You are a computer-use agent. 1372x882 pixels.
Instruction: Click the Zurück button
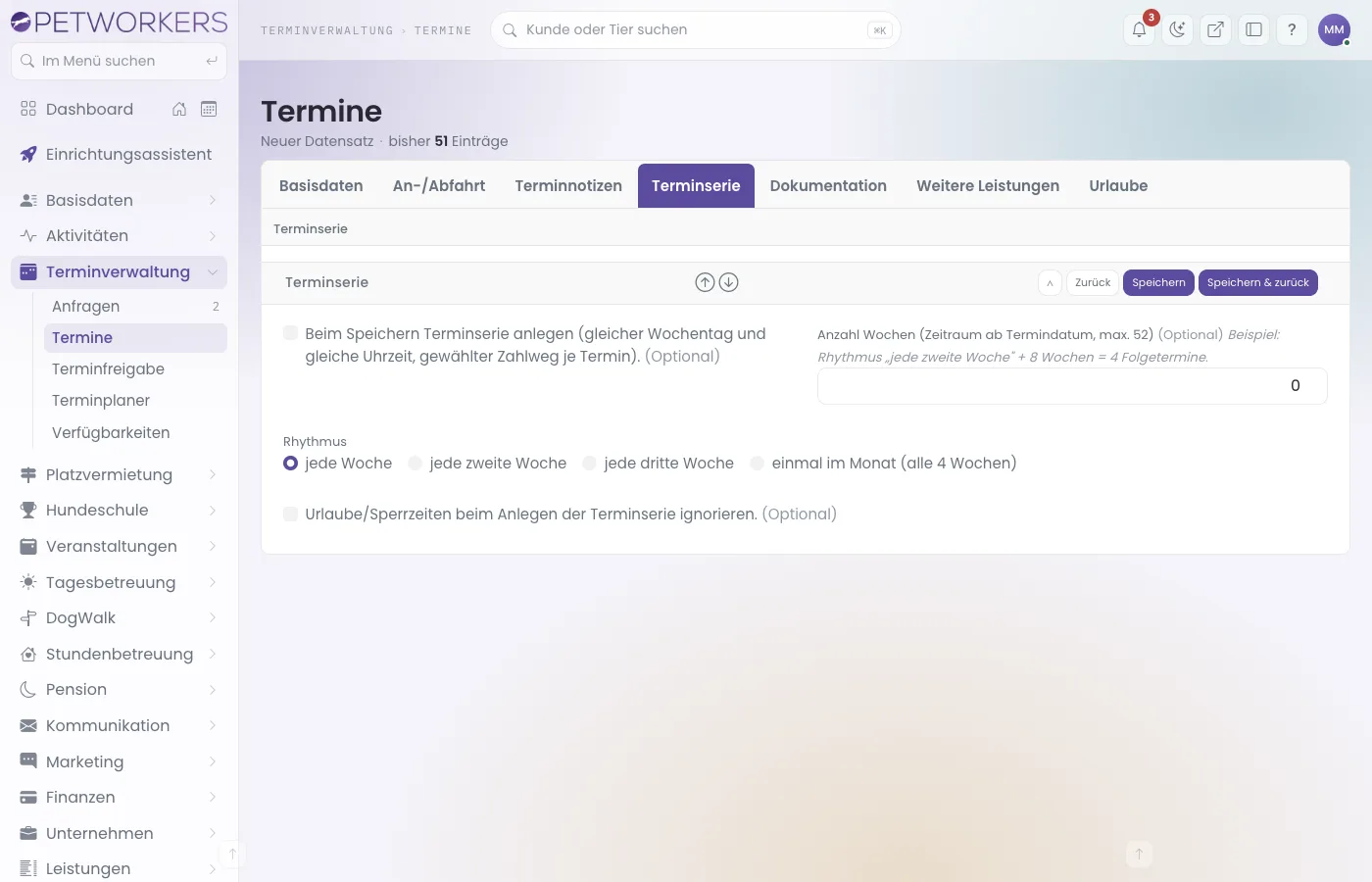[1093, 282]
